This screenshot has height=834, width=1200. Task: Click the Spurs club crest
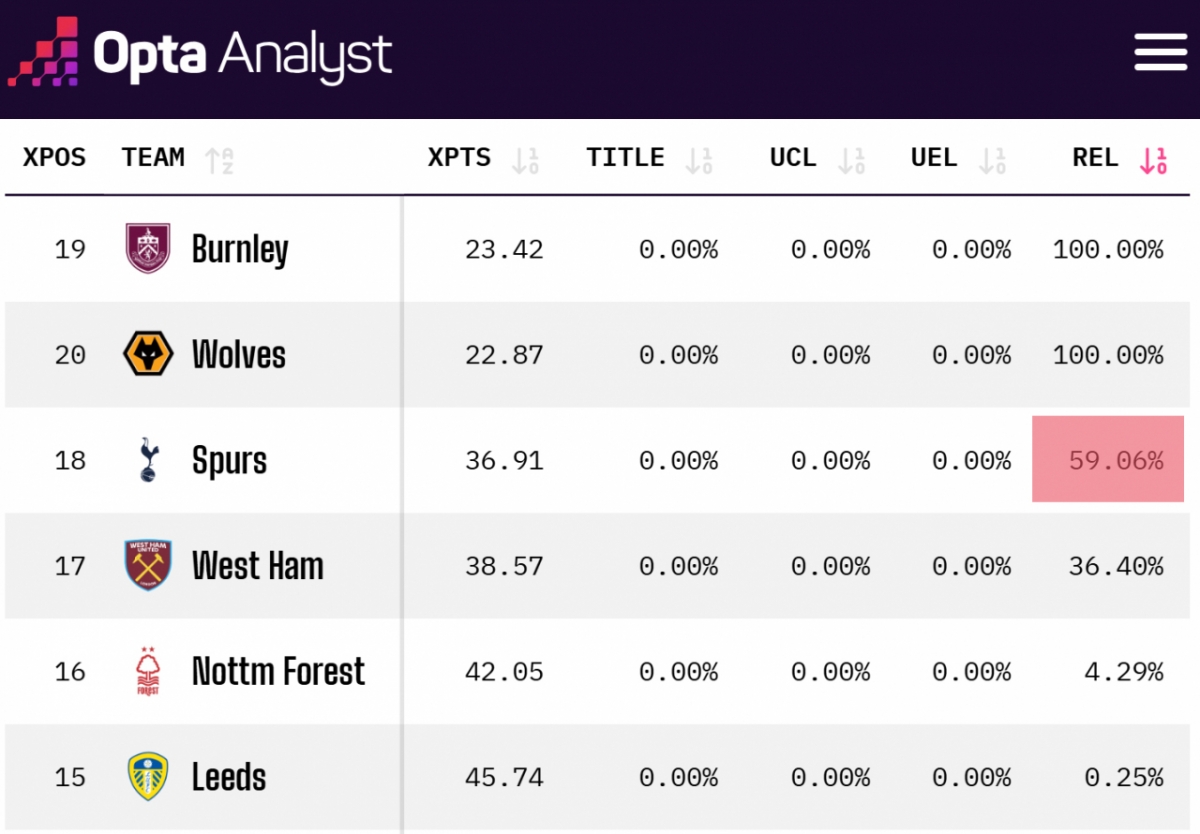click(148, 460)
